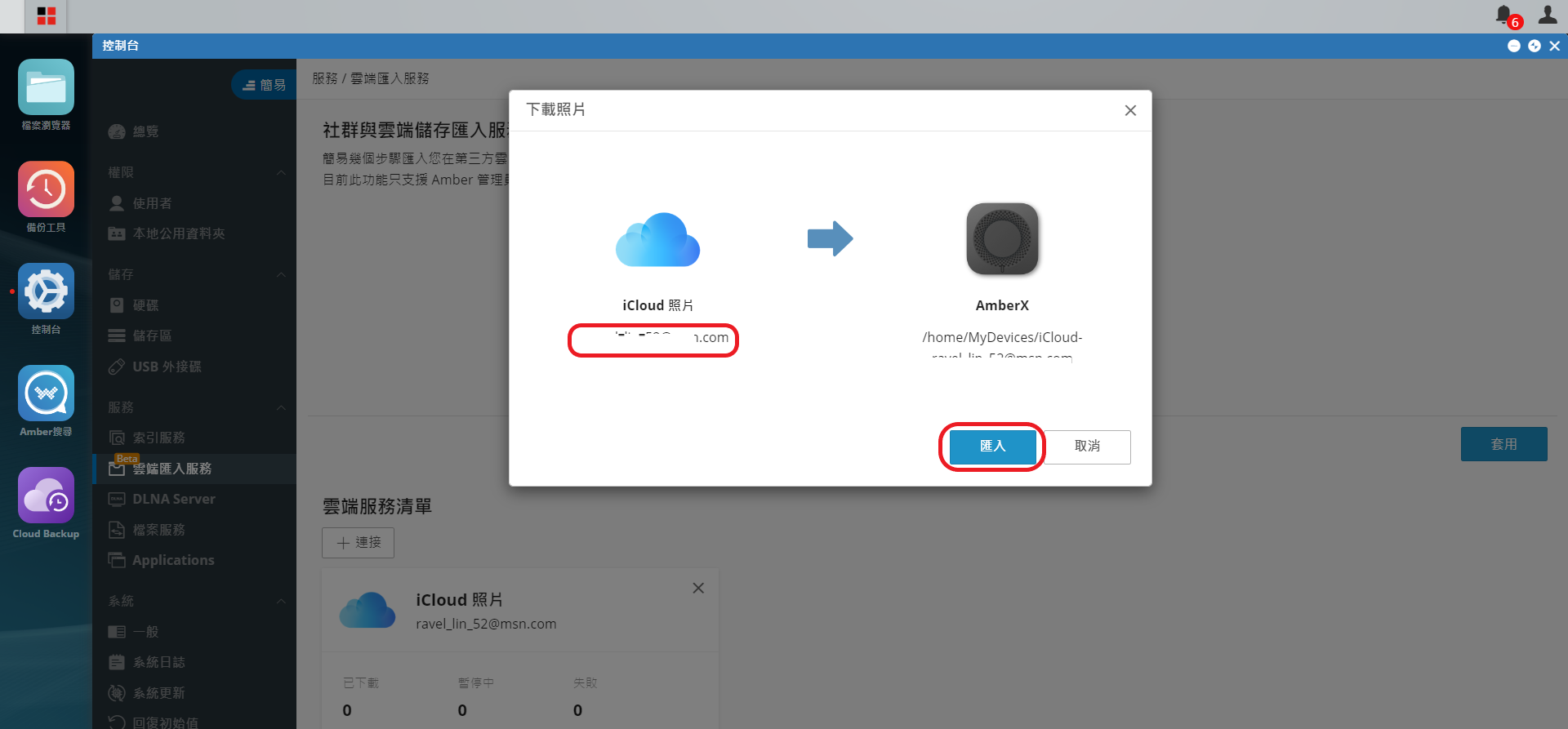Maximize the 控制台 window

[x=1535, y=46]
